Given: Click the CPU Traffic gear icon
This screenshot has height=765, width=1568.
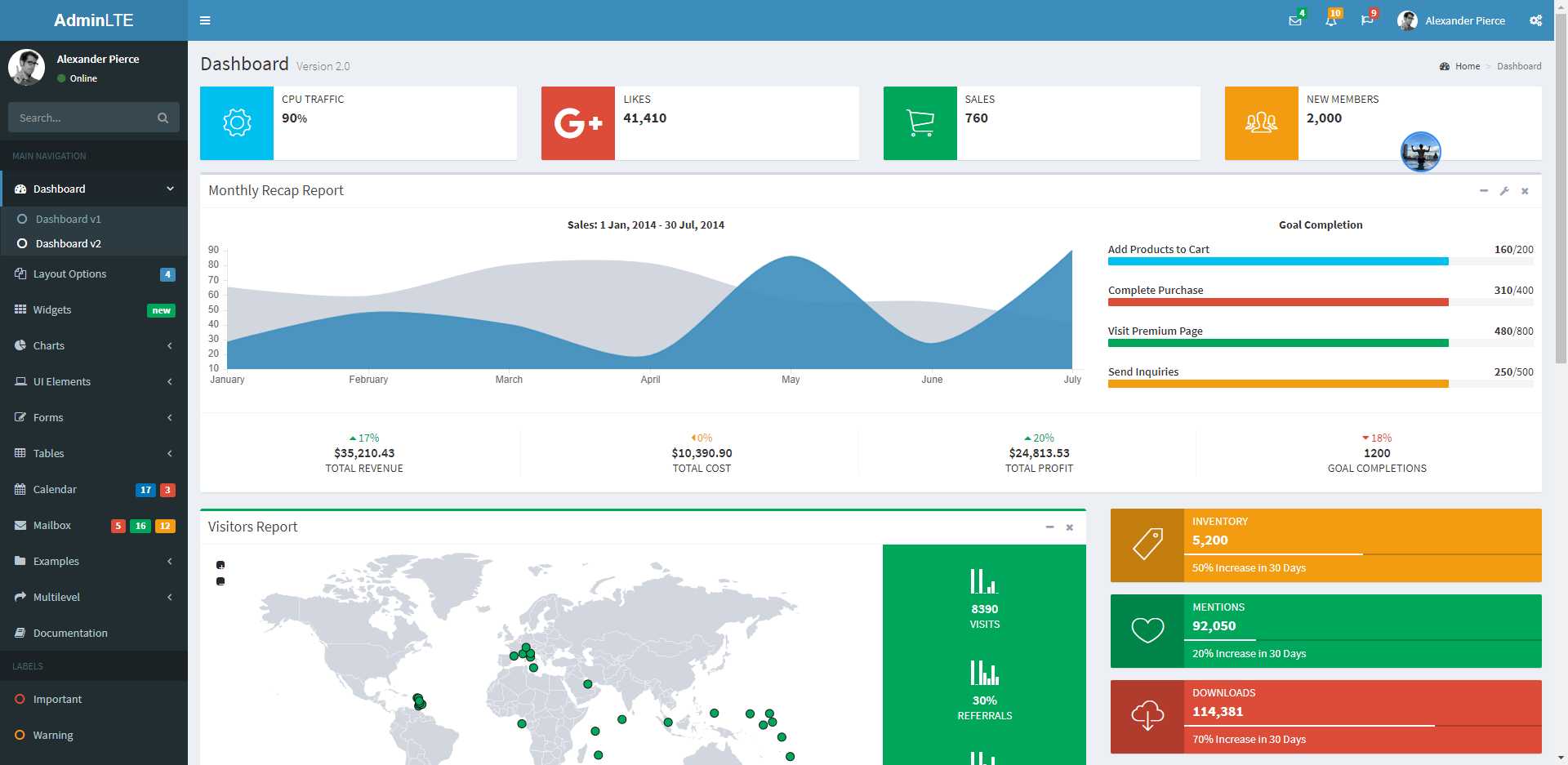Looking at the screenshot, I should pyautogui.click(x=237, y=122).
